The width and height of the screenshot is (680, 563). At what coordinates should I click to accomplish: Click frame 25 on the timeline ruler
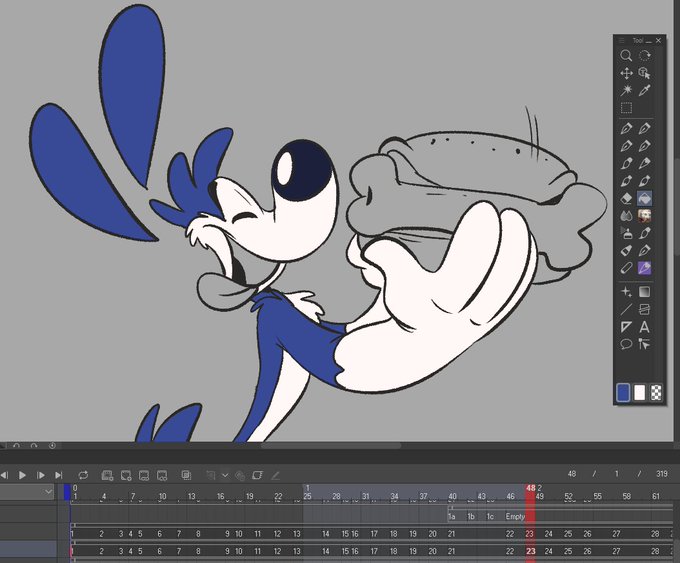click(x=307, y=496)
